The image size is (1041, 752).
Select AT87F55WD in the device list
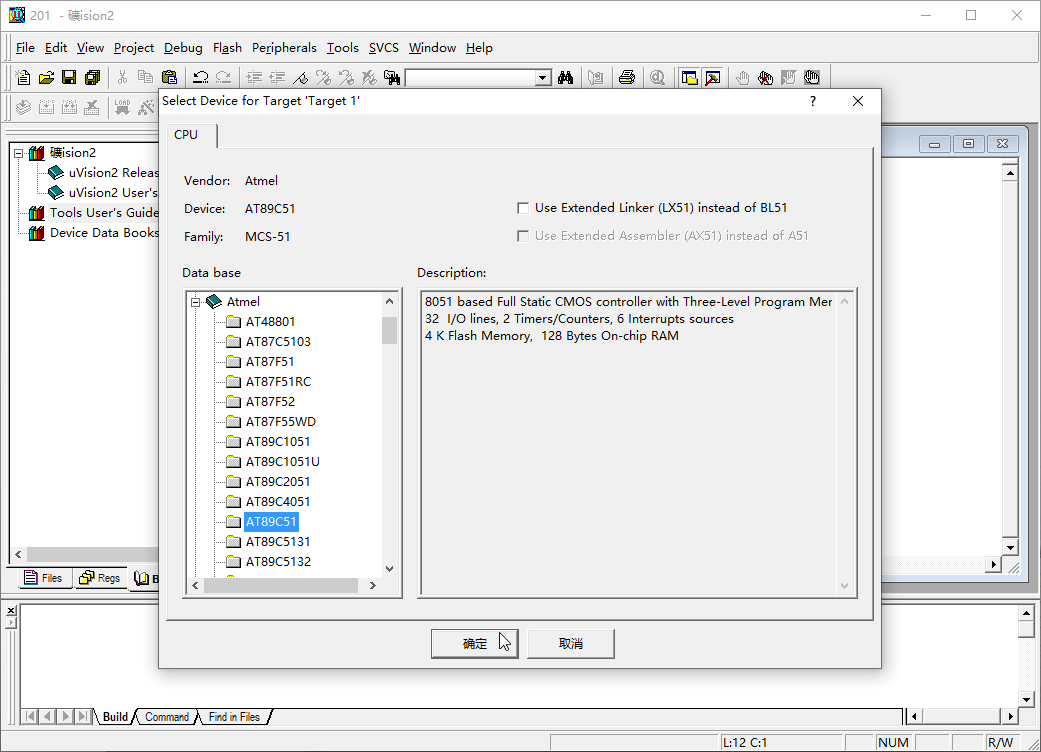point(281,421)
